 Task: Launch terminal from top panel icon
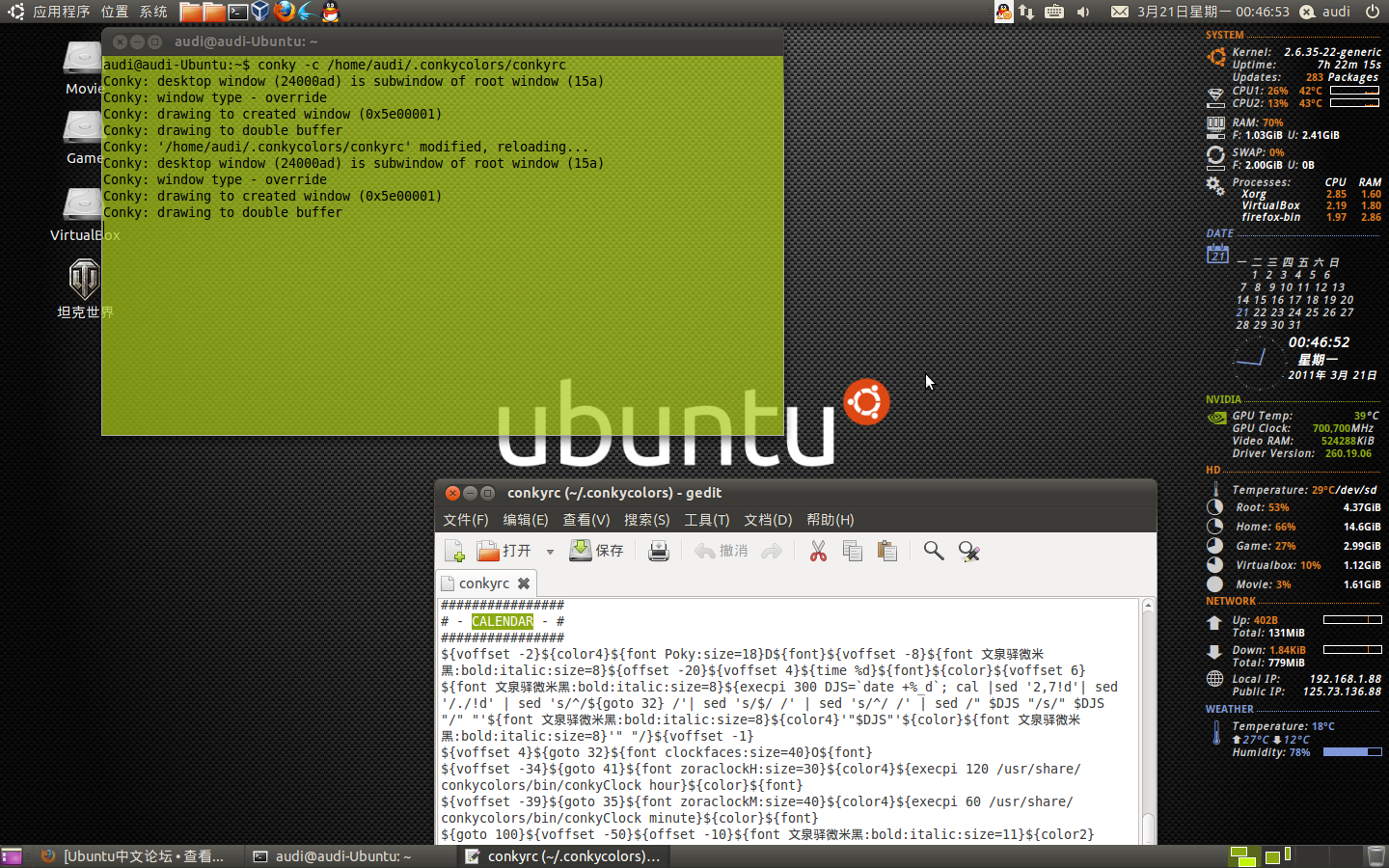coord(237,12)
